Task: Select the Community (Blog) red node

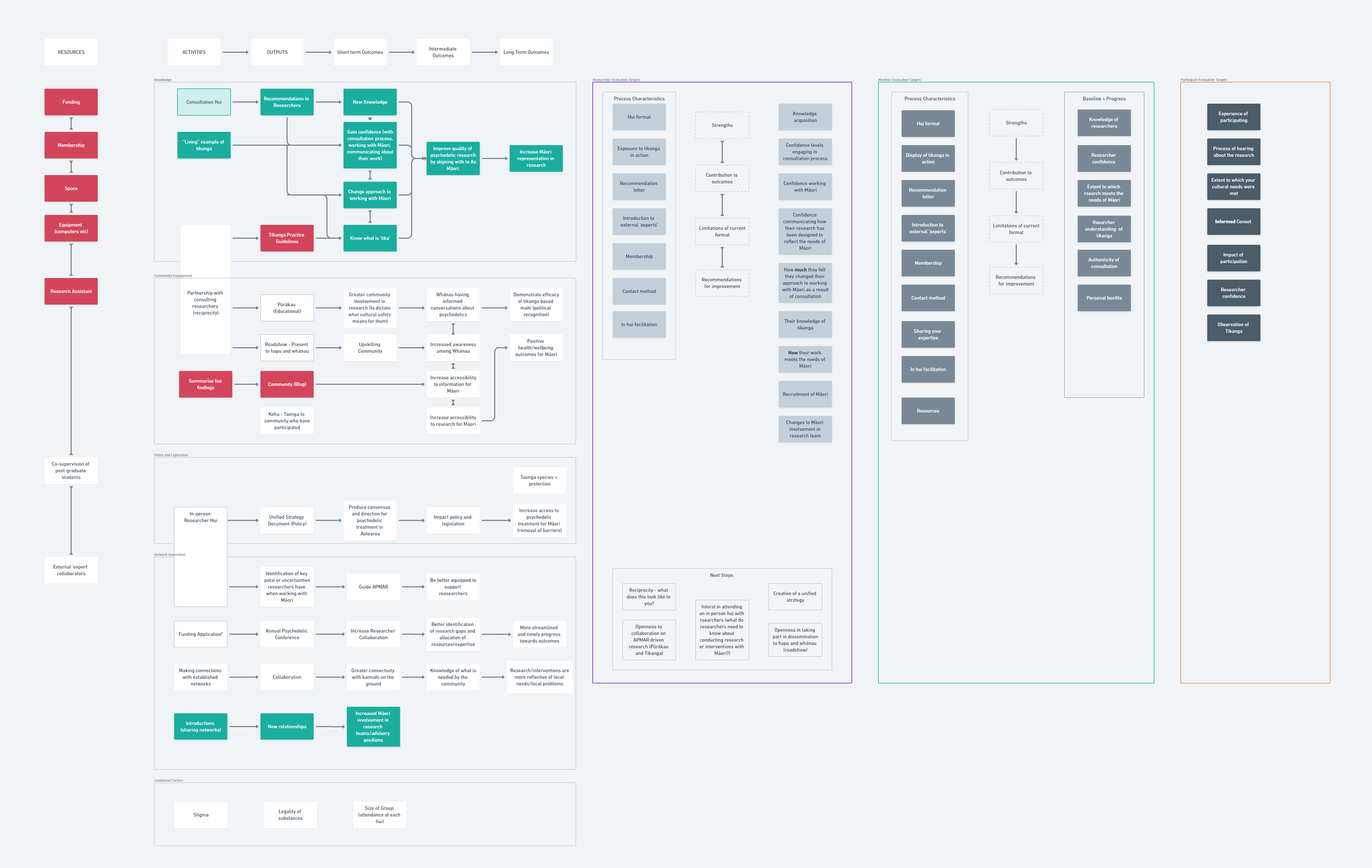Action: [x=287, y=385]
